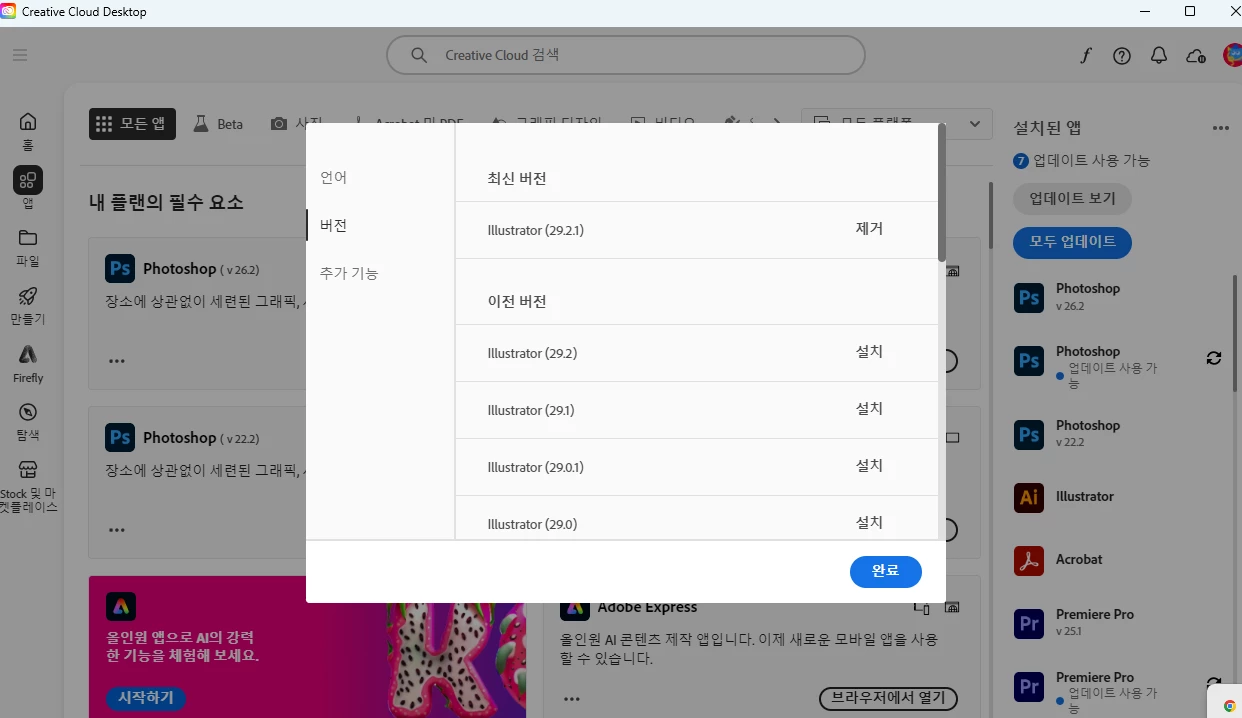Screen dimensions: 1242x718
Task: Open the 설치된 앱 panel more options
Action: coord(1220,128)
